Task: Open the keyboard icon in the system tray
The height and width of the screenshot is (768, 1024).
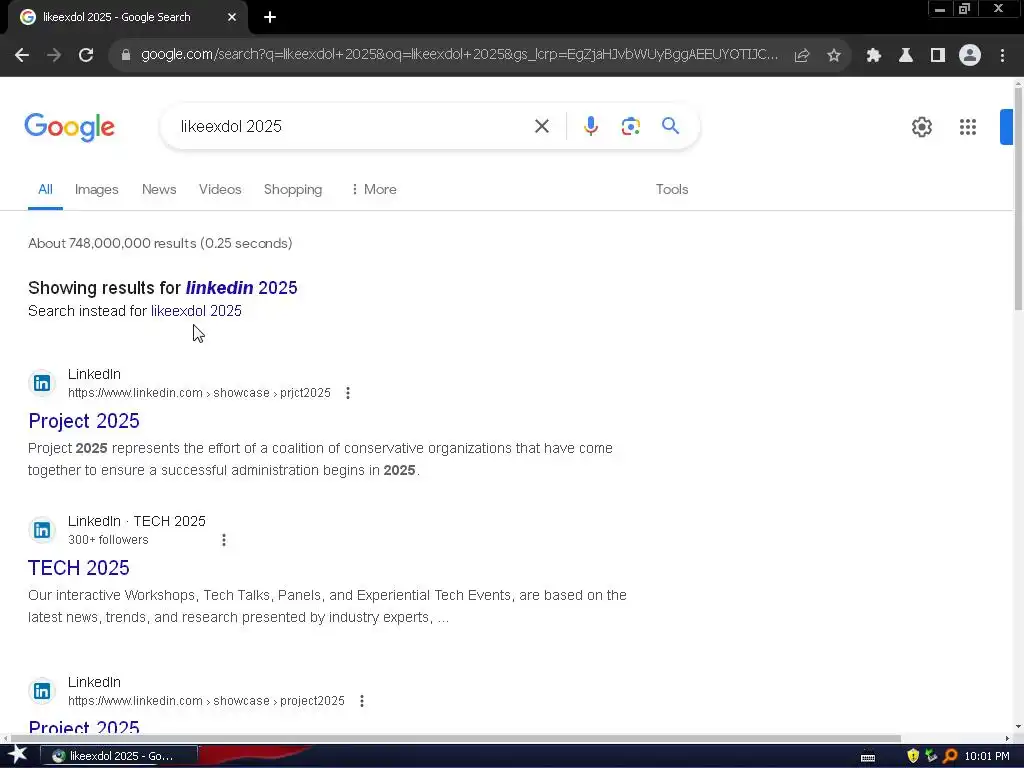Action: (868, 757)
